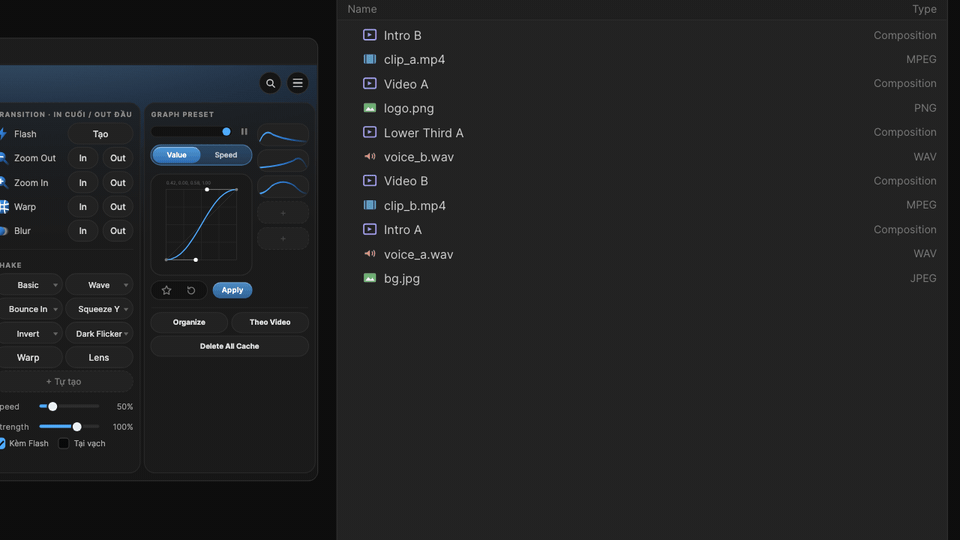Click the Zoom In magnifier icon
This screenshot has width=960, height=540.
pyautogui.click(x=3, y=182)
